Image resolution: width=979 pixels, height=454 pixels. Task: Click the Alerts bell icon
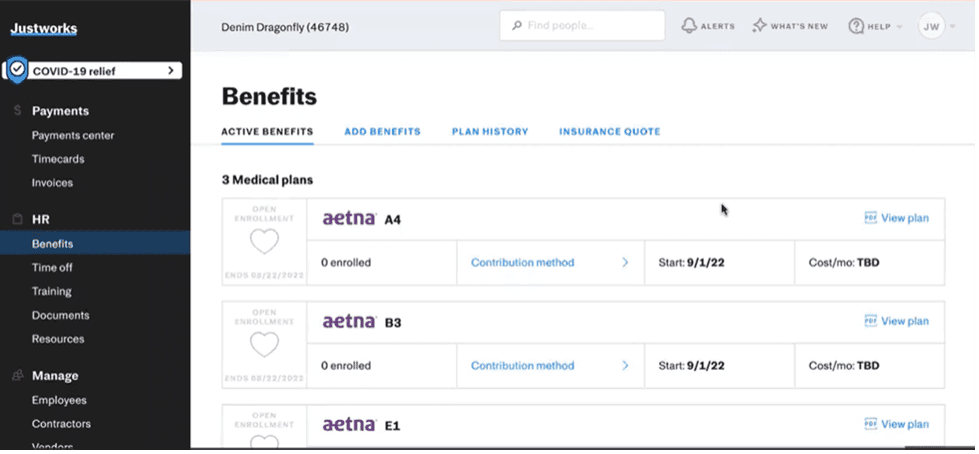click(689, 26)
